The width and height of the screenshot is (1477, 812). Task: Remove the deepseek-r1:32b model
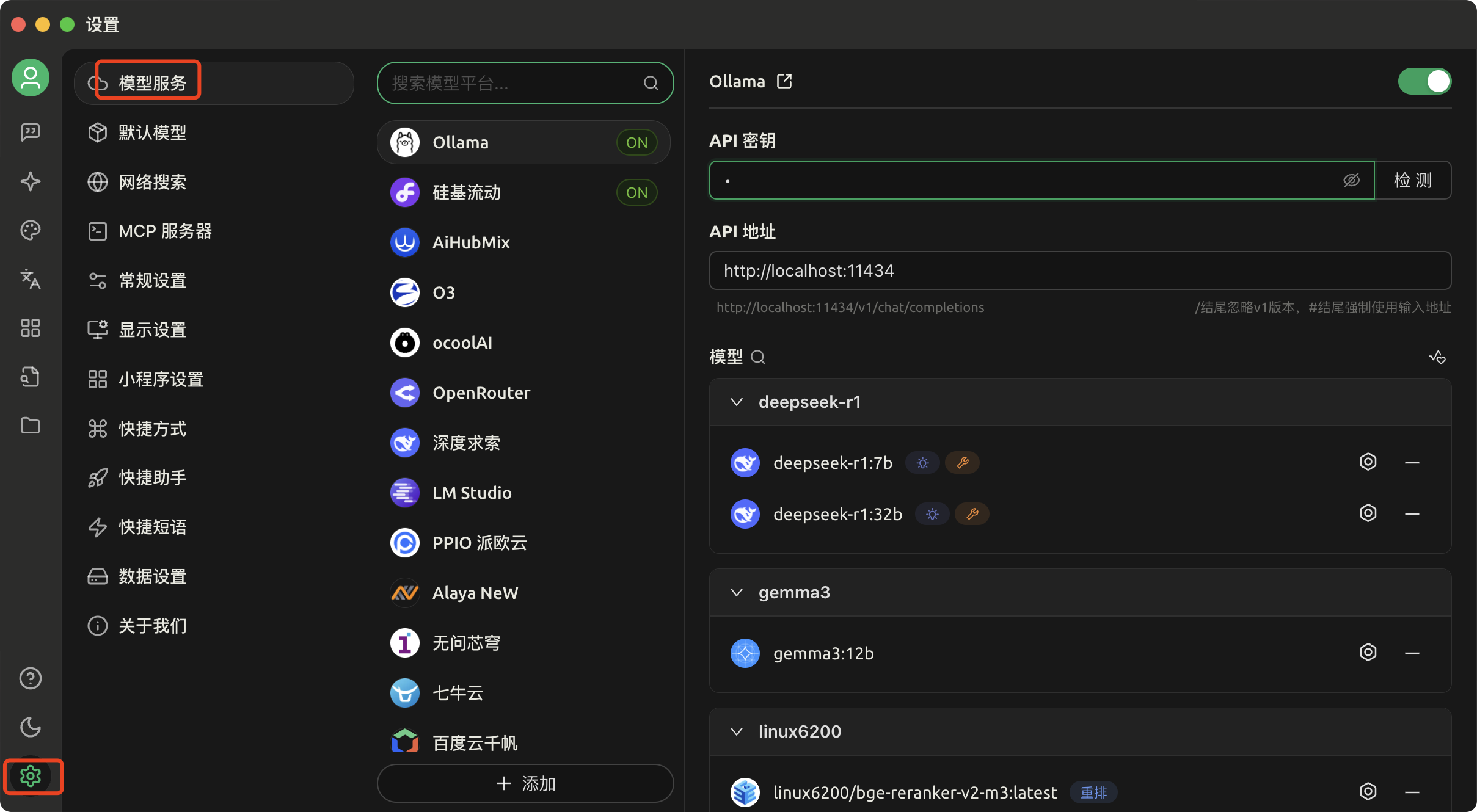(x=1412, y=514)
